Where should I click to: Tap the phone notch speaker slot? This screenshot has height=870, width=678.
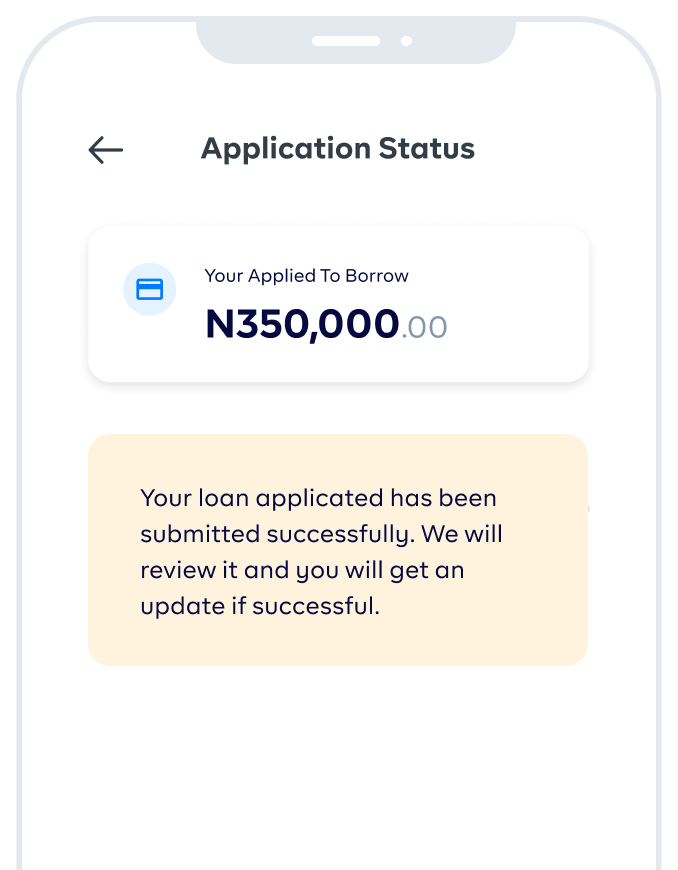click(x=345, y=41)
